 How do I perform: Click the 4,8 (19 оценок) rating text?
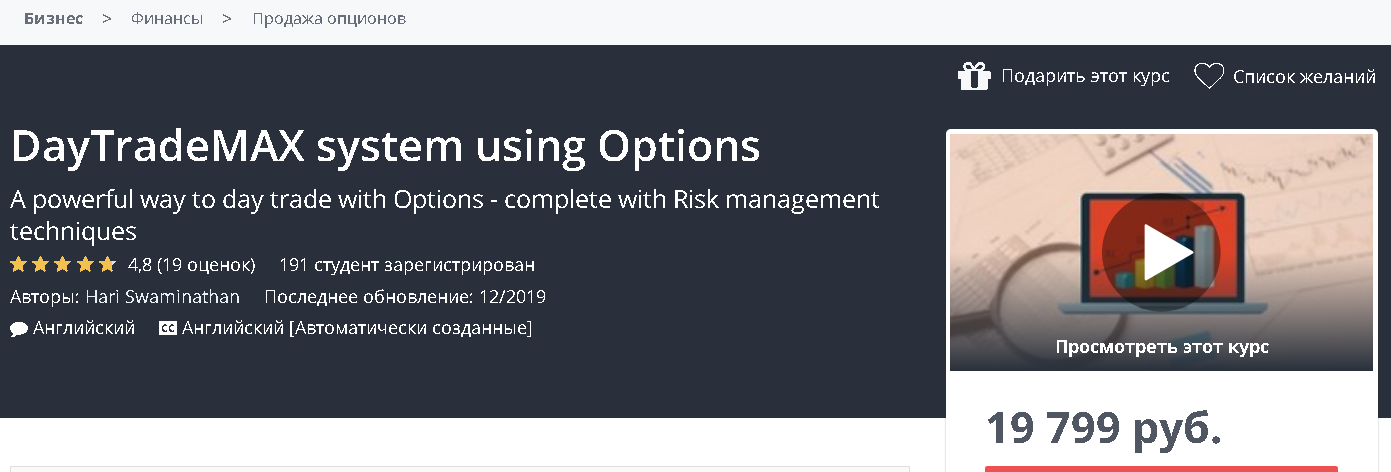(192, 265)
